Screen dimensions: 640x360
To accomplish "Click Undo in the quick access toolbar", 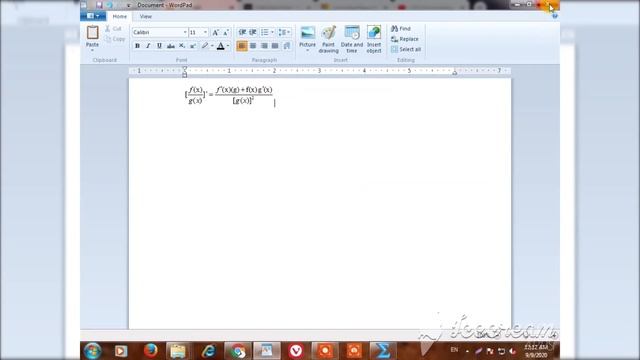I will pyautogui.click(x=109, y=5).
